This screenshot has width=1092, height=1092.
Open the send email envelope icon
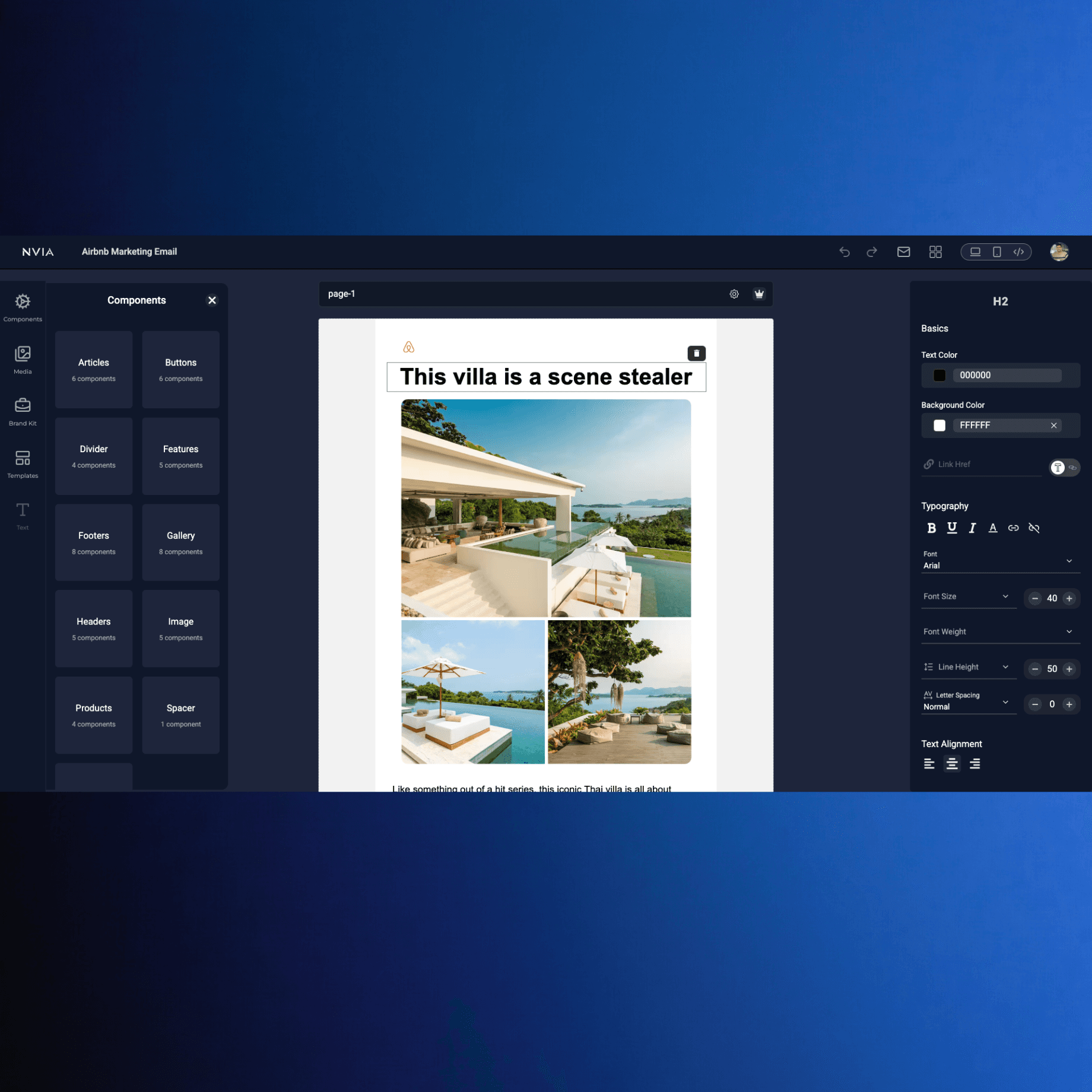coord(903,252)
